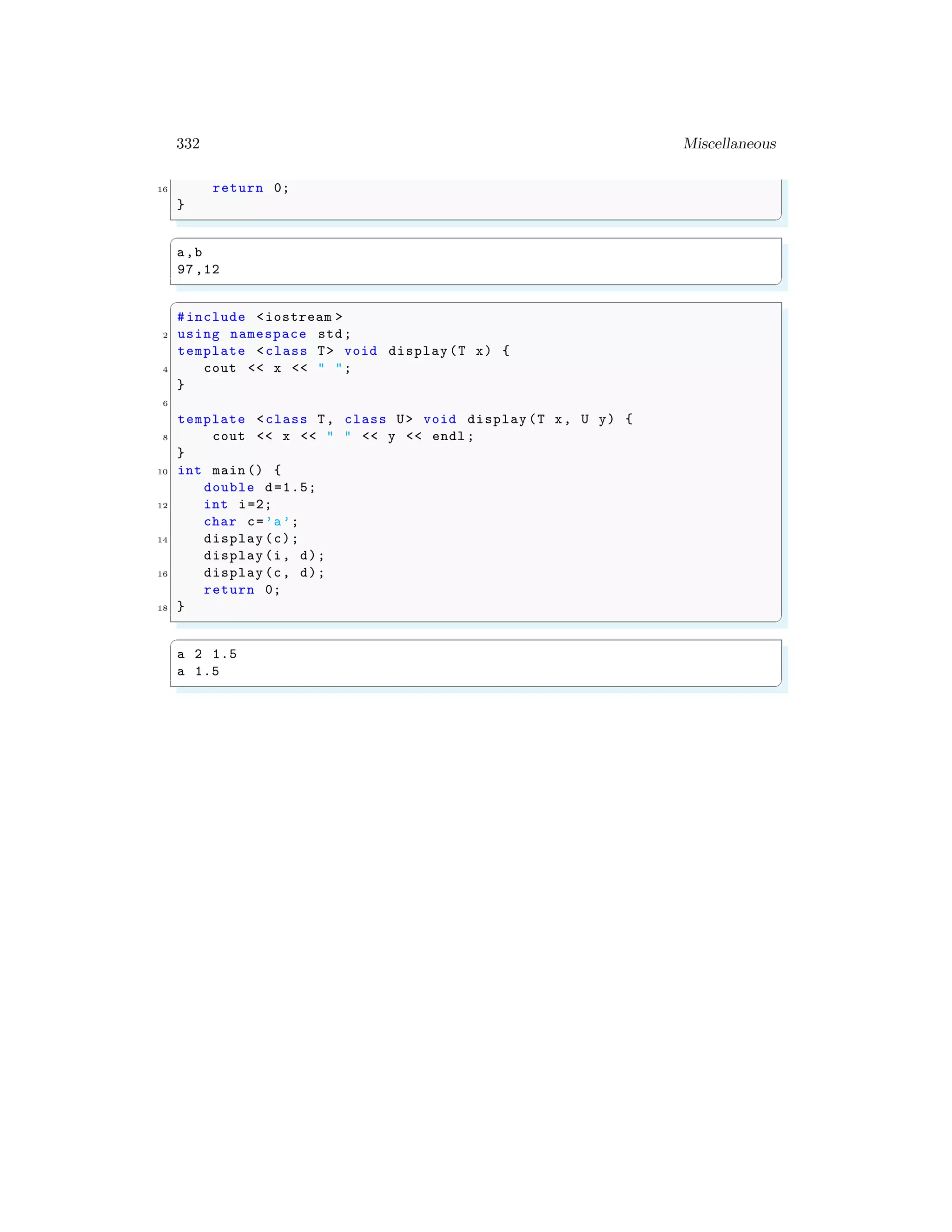Click the single-parameter 'display(T x)' template line

(x=344, y=351)
